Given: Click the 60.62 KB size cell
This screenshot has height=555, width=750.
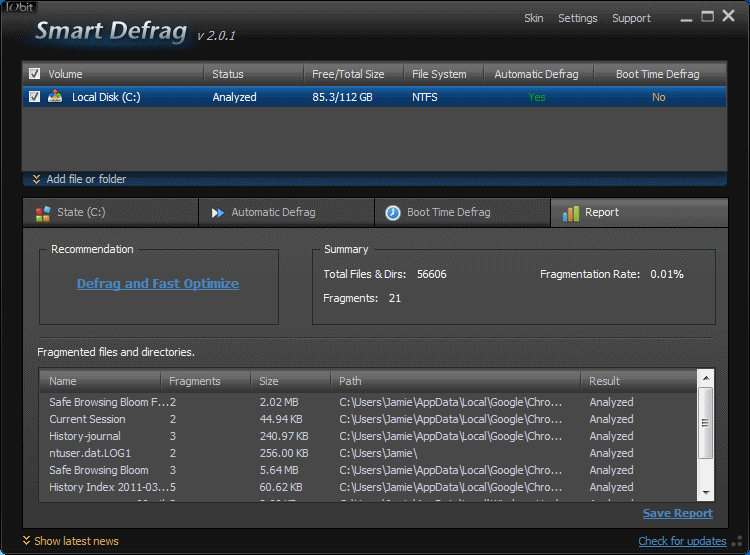Looking at the screenshot, I should coord(281,487).
